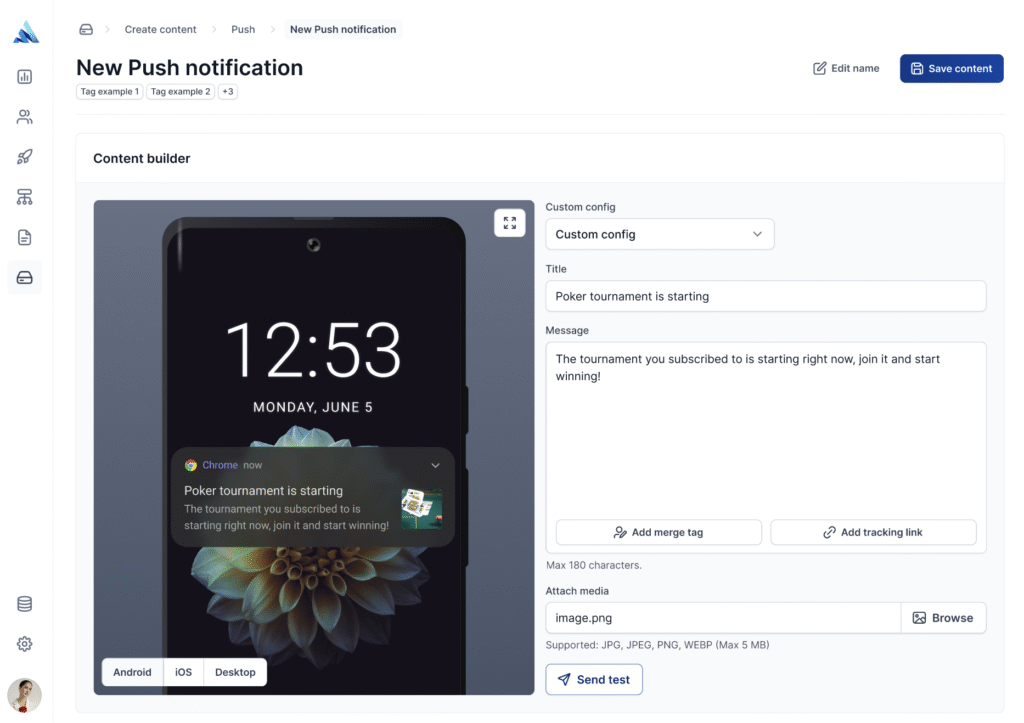The height and width of the screenshot is (723, 1024).
Task: Open the document sidebar icon
Action: click(24, 237)
